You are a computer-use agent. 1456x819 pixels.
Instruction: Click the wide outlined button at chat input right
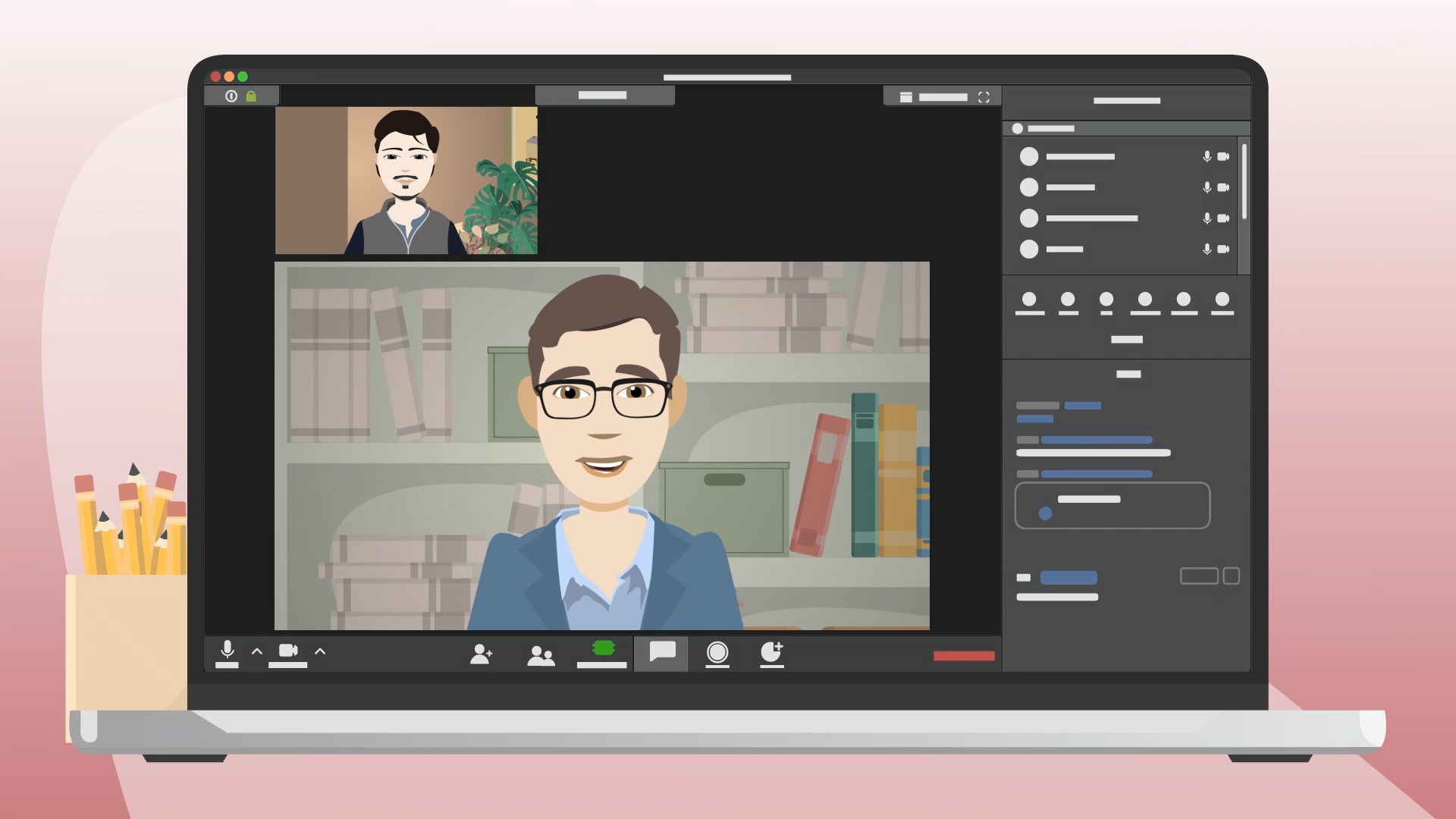click(1199, 576)
